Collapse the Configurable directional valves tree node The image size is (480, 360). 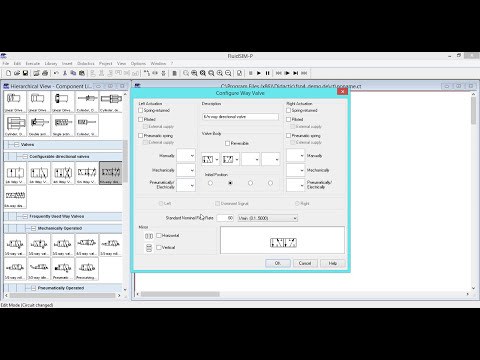(x=25, y=156)
